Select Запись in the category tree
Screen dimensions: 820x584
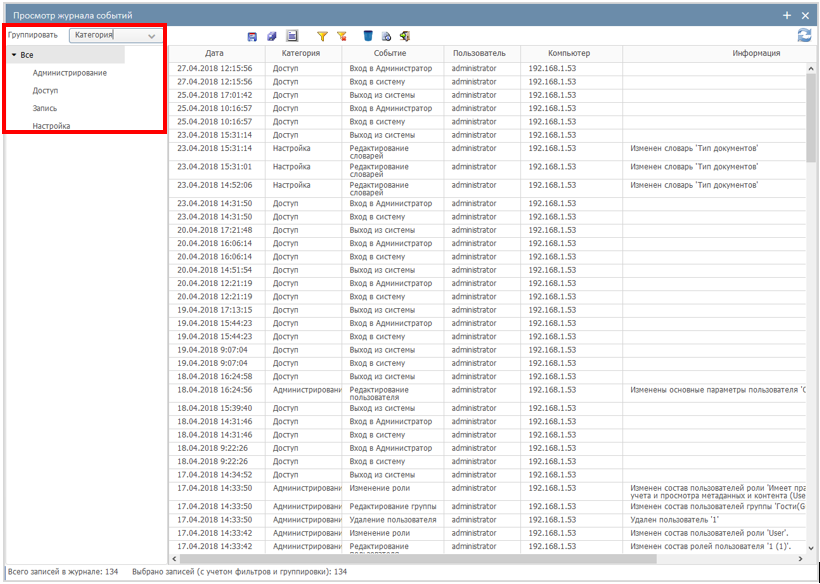click(x=46, y=108)
